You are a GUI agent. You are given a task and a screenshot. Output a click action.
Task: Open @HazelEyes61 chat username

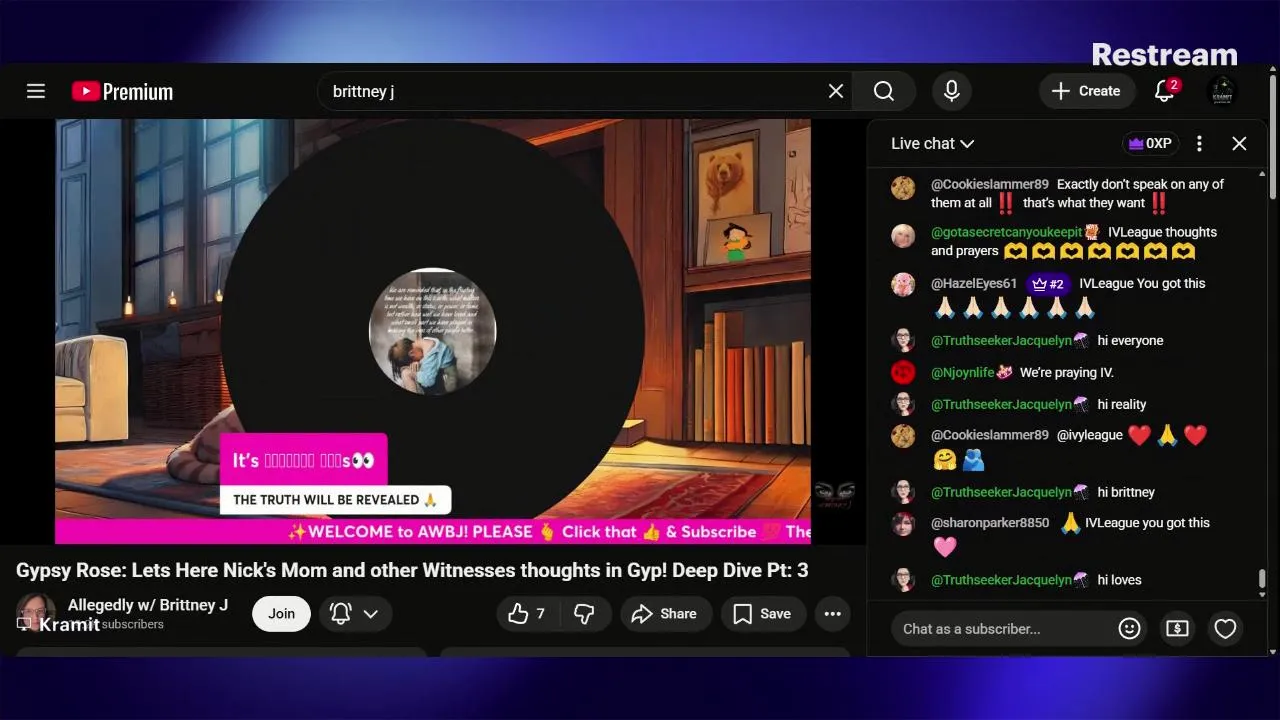click(x=974, y=284)
